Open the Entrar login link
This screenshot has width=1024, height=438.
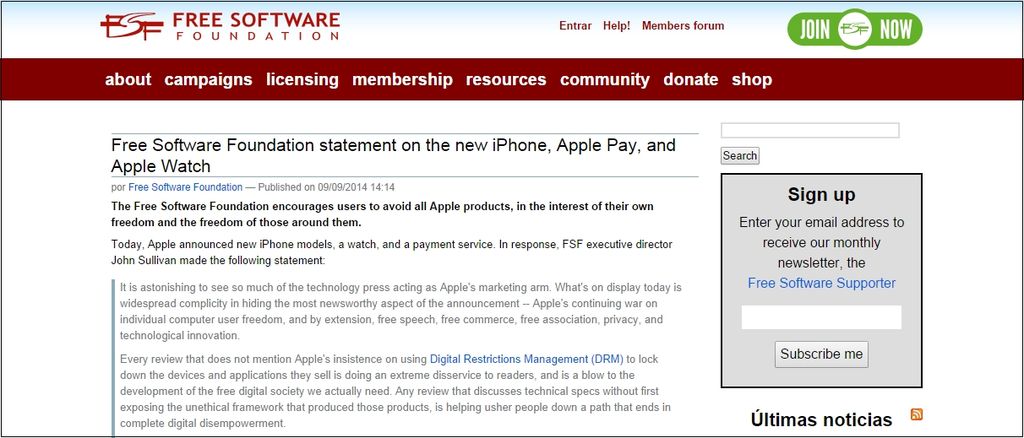click(x=575, y=26)
